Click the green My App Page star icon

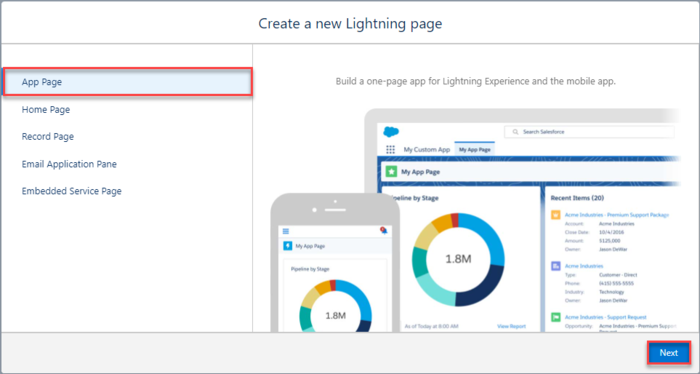(391, 172)
